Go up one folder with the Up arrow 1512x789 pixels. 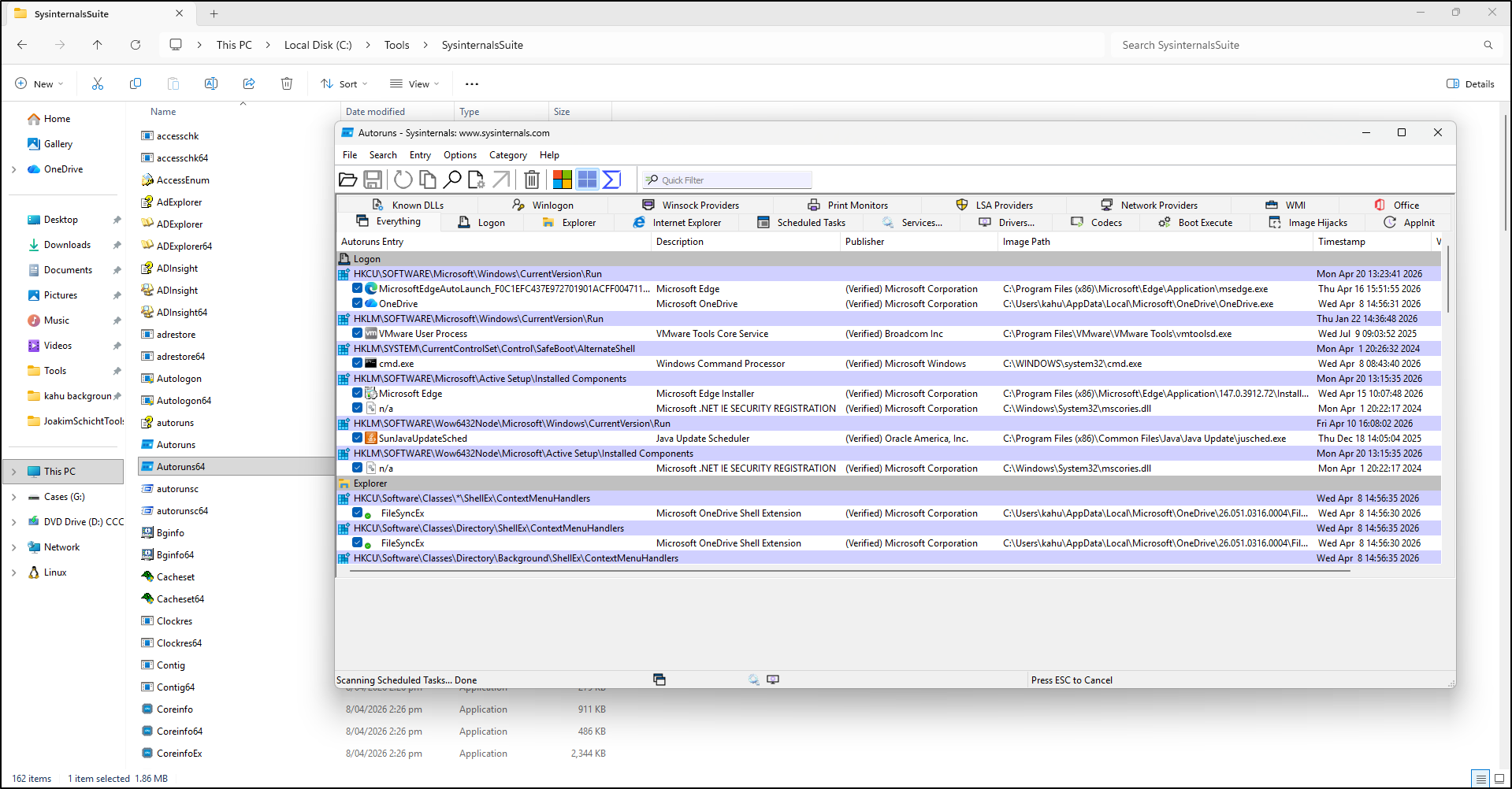(x=98, y=45)
